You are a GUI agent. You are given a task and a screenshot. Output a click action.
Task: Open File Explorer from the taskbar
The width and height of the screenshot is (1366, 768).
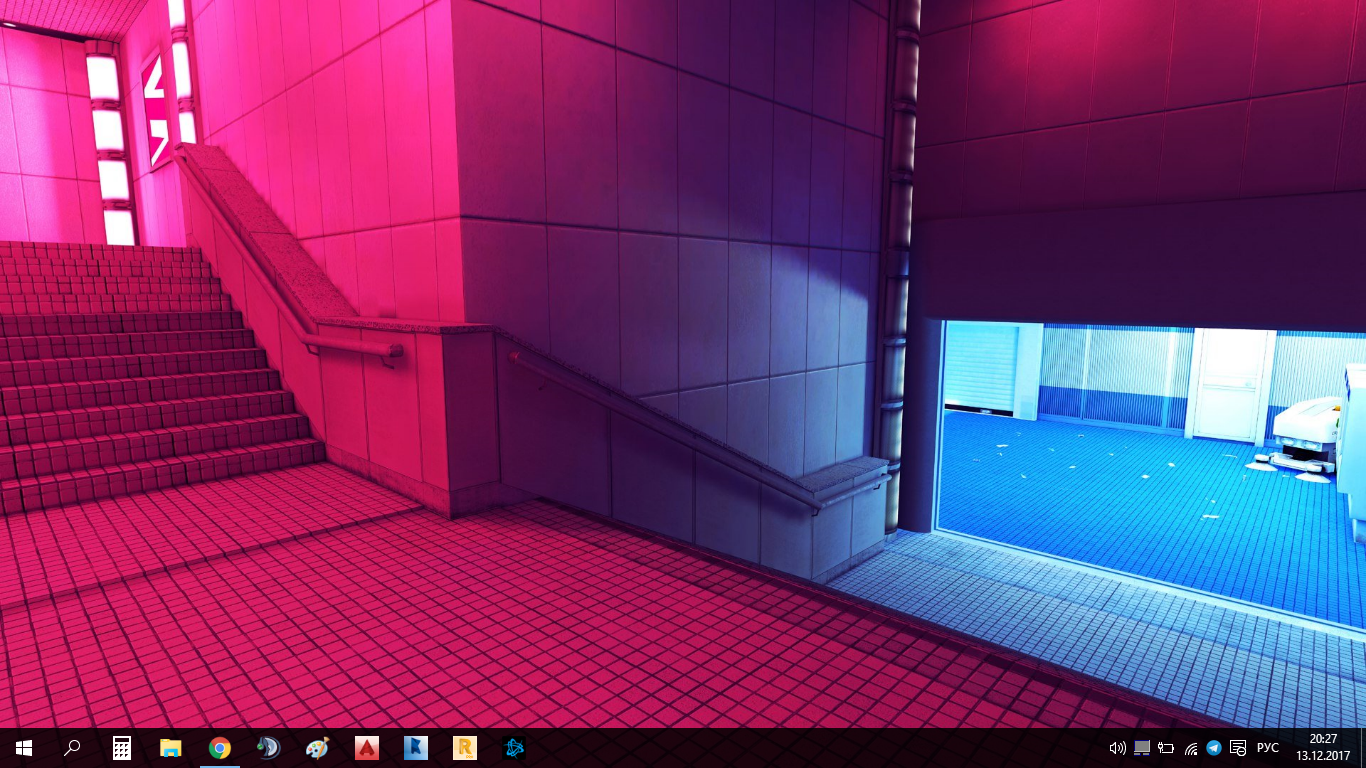pyautogui.click(x=171, y=748)
